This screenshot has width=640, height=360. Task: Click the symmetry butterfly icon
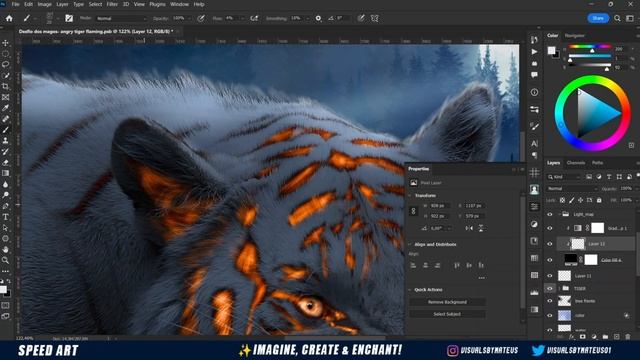(375, 18)
